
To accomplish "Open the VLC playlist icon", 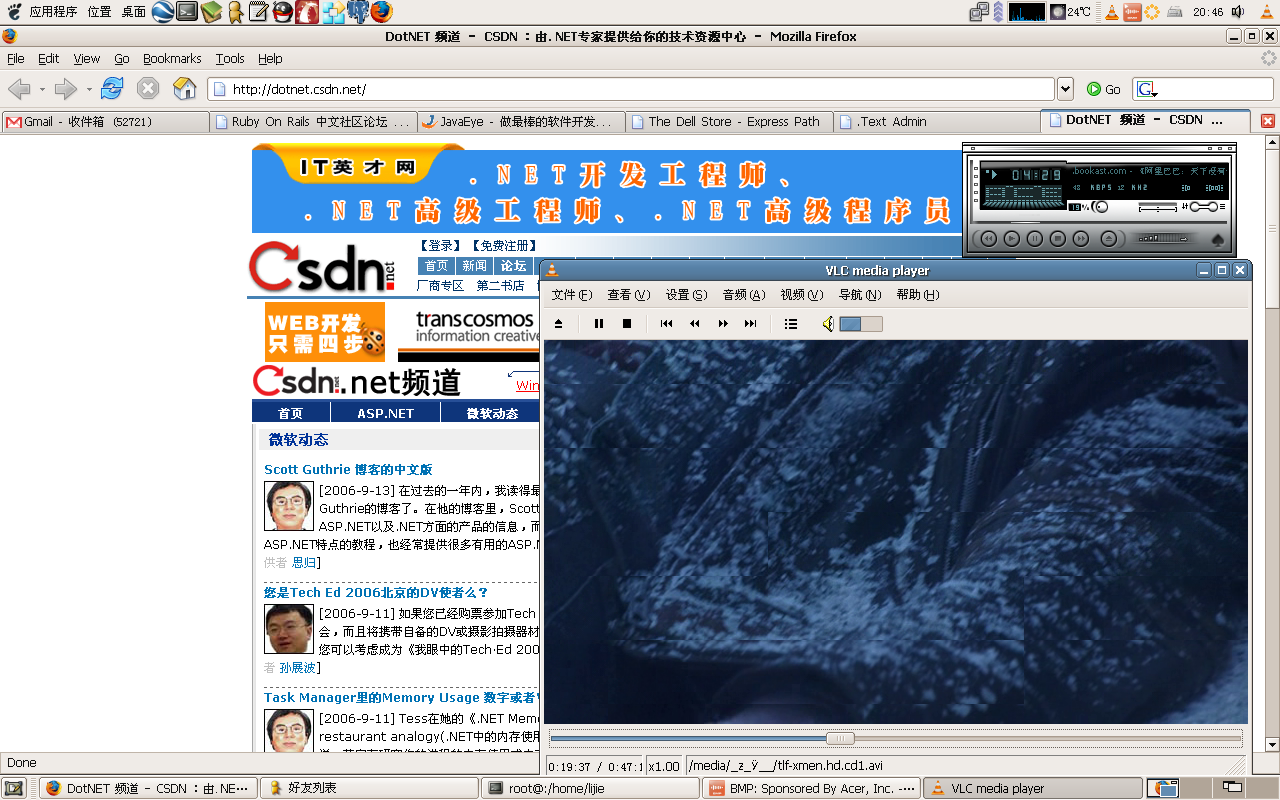I will pyautogui.click(x=791, y=324).
